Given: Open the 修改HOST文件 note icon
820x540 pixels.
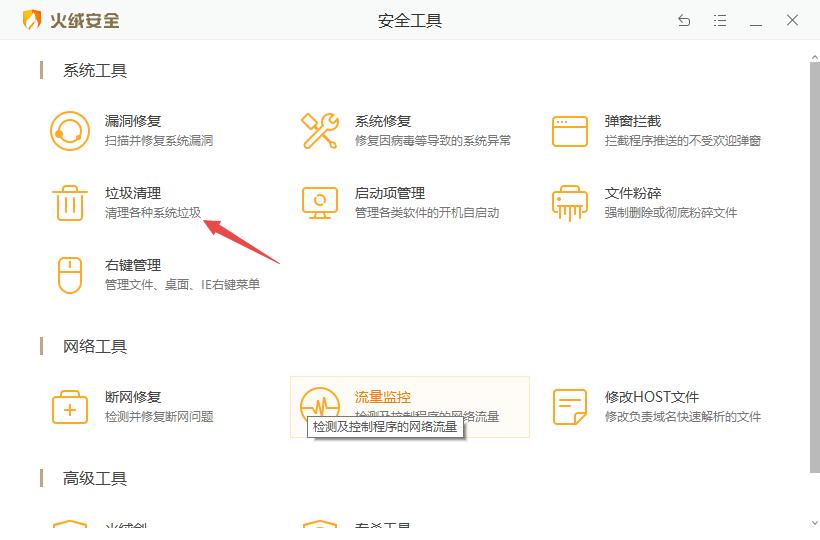Looking at the screenshot, I should pyautogui.click(x=570, y=407).
